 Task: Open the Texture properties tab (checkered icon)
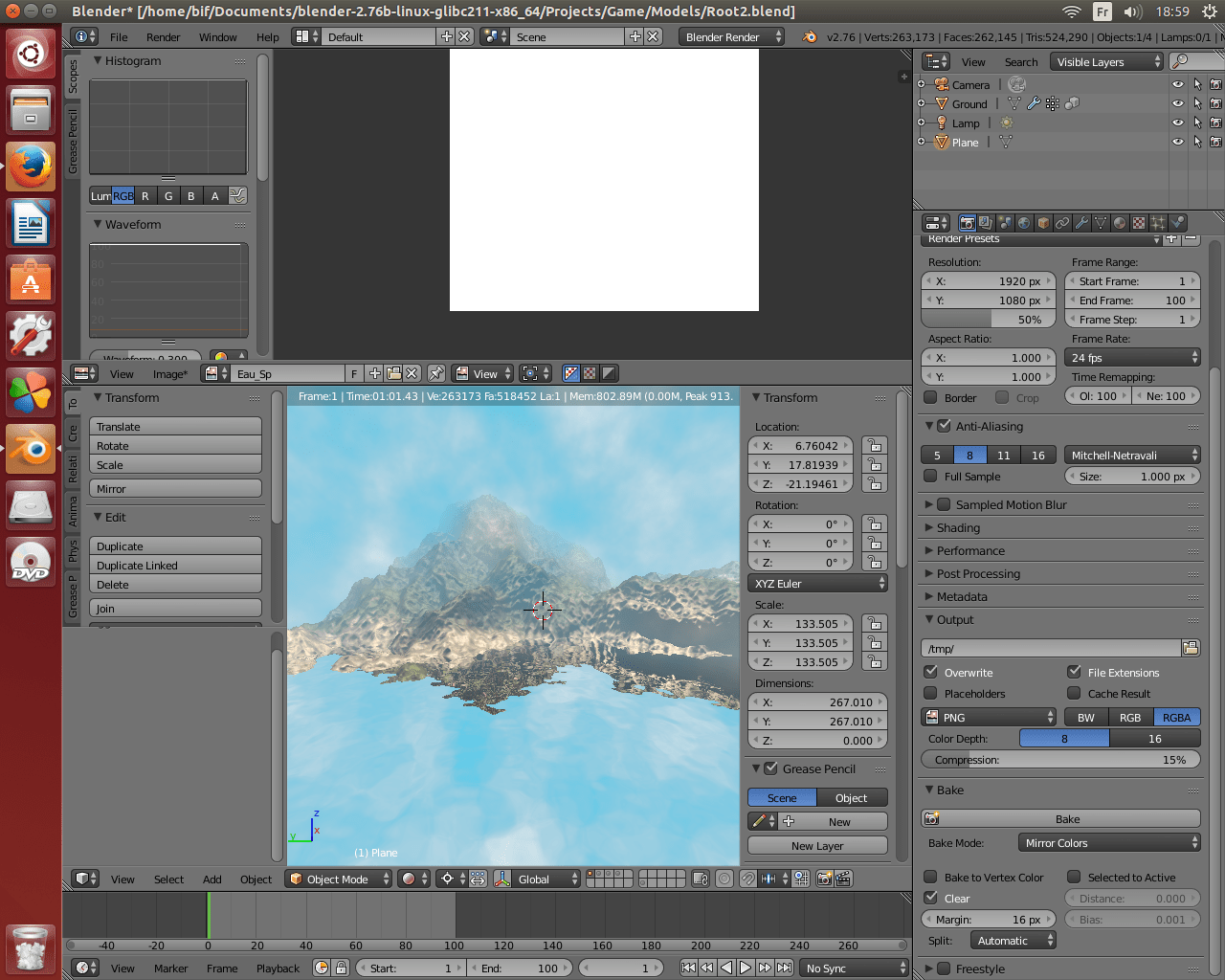[x=1137, y=222]
